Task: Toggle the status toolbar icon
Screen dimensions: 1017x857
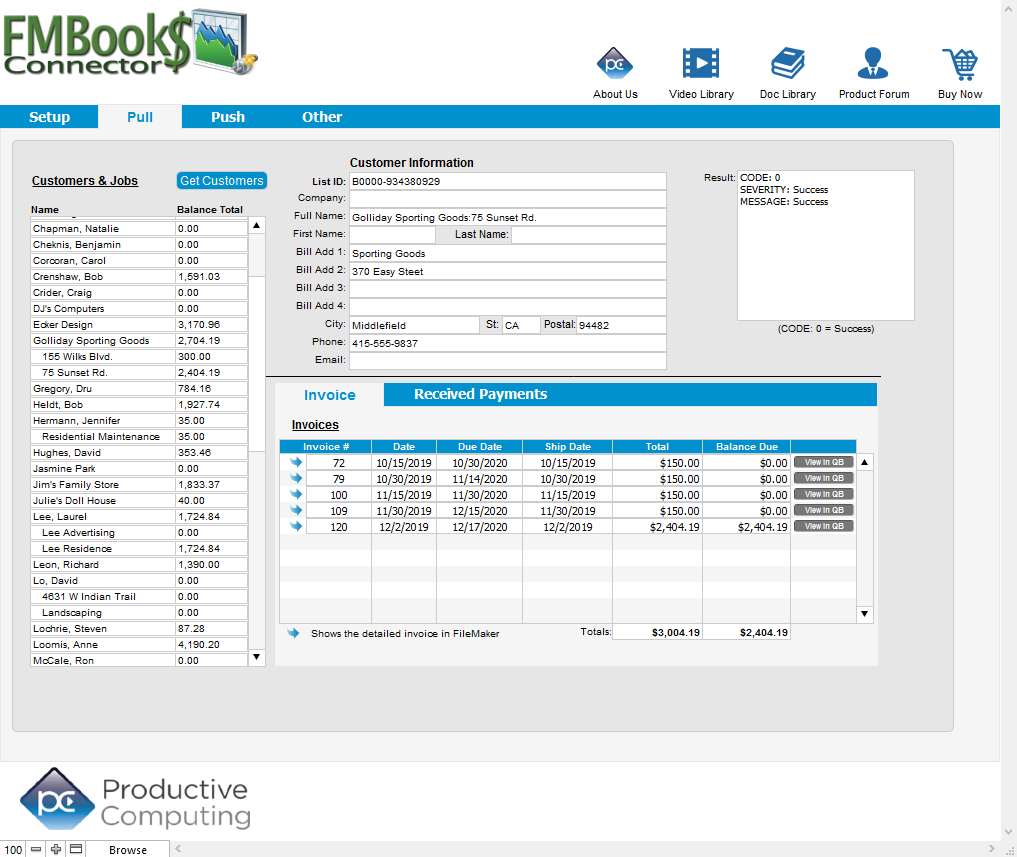Action: (76, 849)
